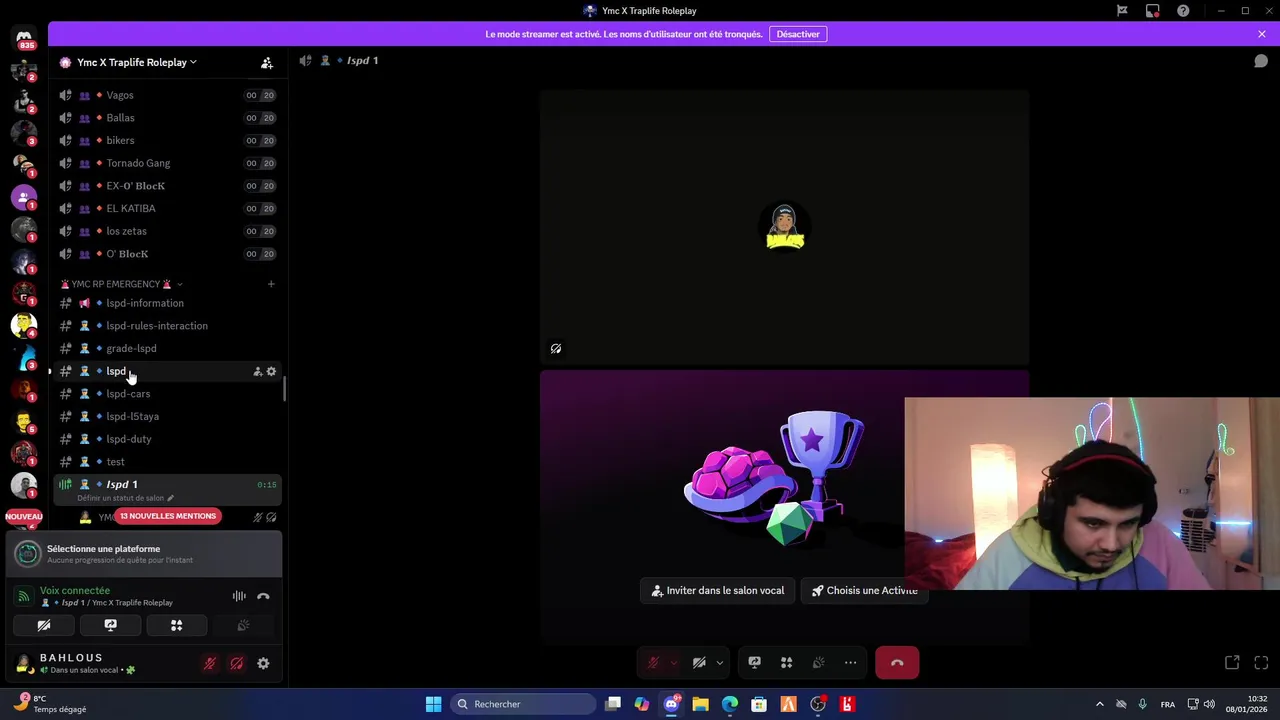Close the streamer mode purple banner
The image size is (1280, 720).
coord(1262,34)
